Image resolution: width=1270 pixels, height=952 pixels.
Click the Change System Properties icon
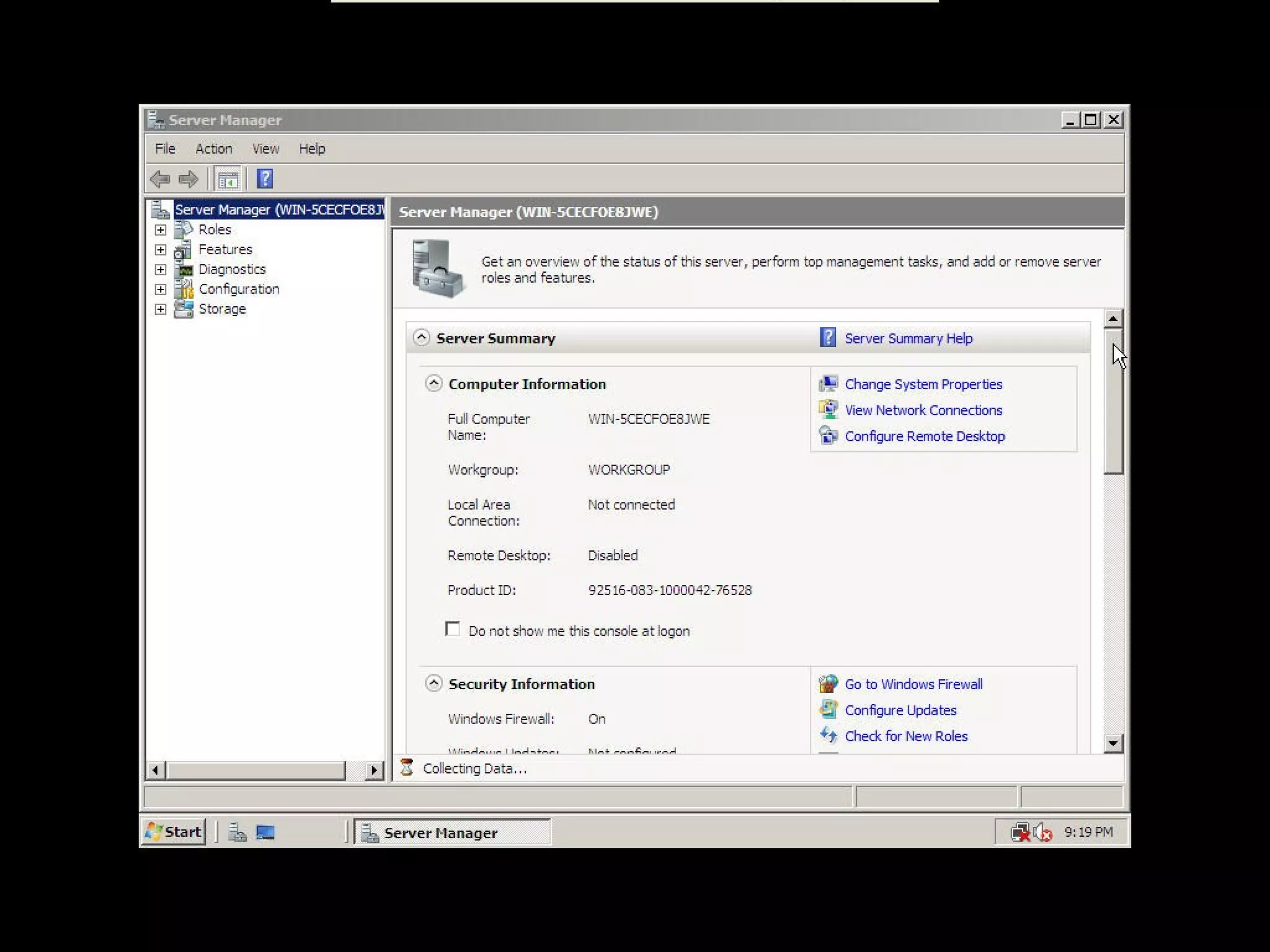click(x=828, y=384)
